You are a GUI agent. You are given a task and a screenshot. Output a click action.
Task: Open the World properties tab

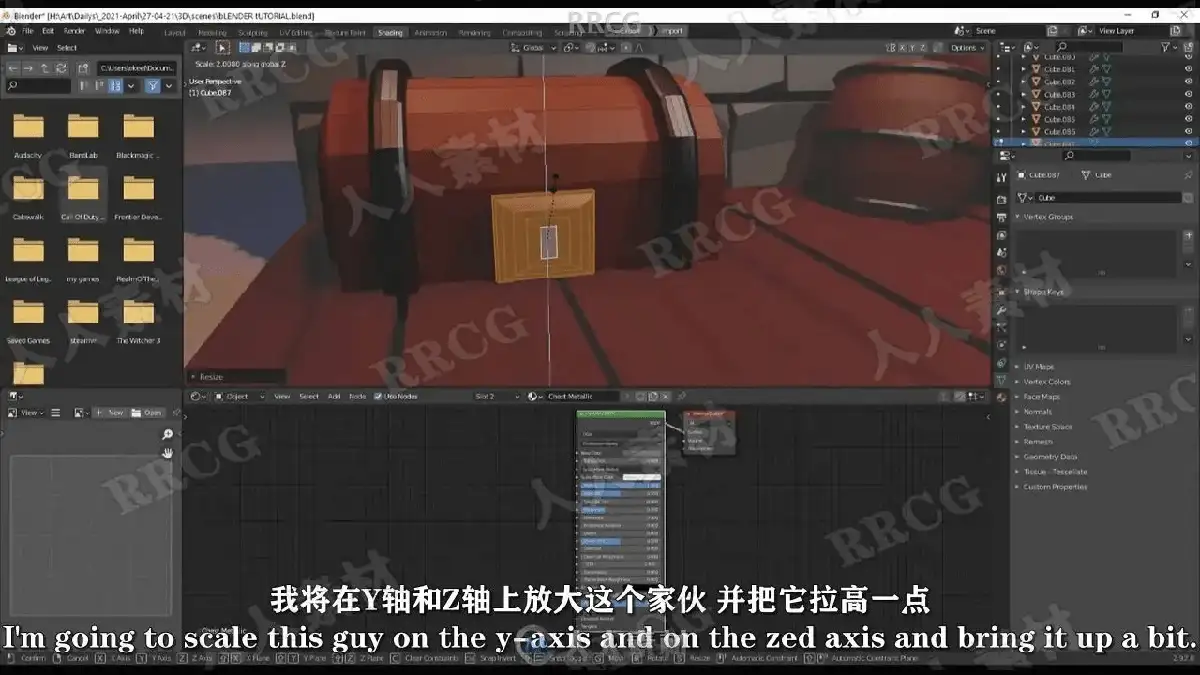[1002, 271]
